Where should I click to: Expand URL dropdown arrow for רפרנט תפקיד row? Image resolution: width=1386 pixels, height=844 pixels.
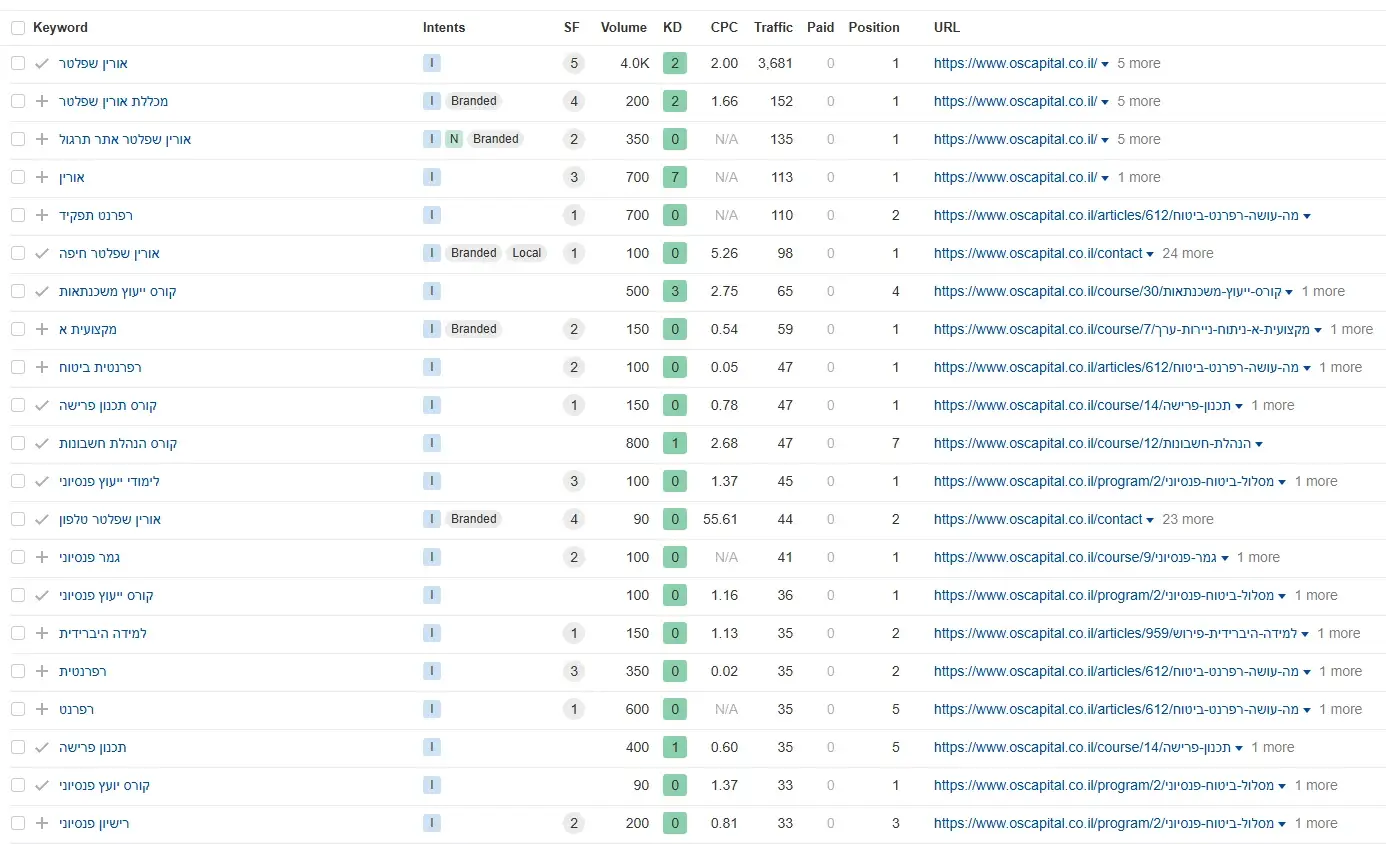[1307, 216]
